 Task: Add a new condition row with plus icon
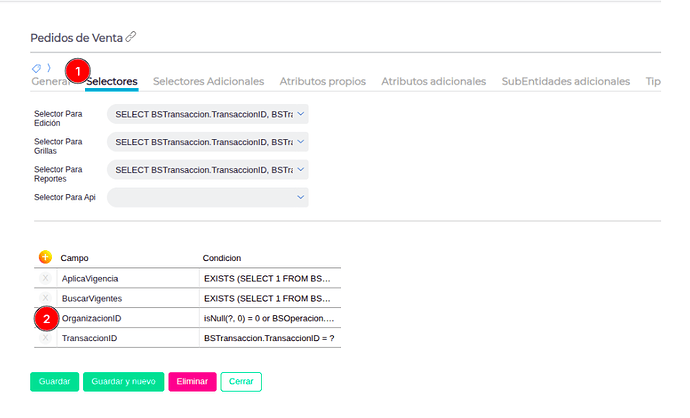click(45, 257)
